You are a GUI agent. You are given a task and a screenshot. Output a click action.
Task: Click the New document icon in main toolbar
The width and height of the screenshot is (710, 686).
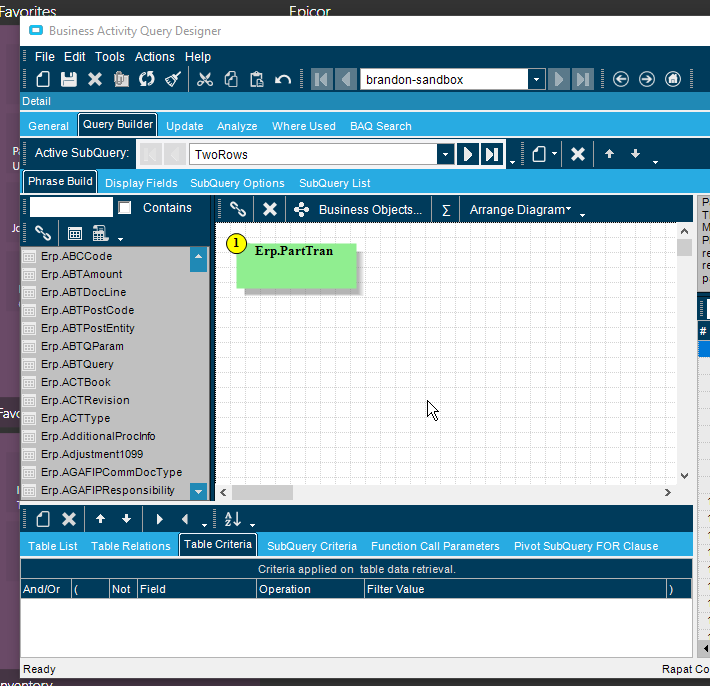43,80
